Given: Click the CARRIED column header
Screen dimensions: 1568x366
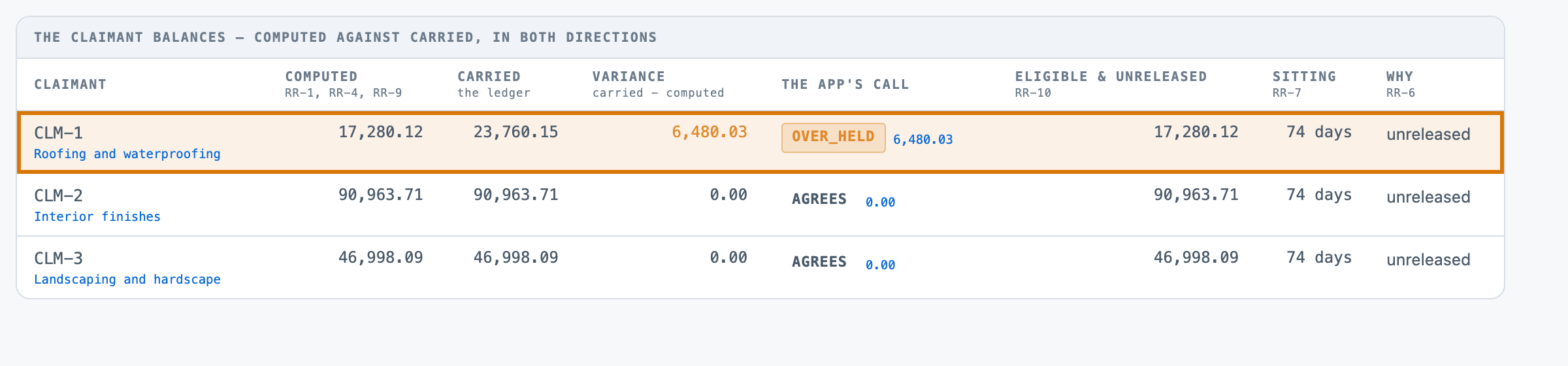Looking at the screenshot, I should (x=489, y=76).
